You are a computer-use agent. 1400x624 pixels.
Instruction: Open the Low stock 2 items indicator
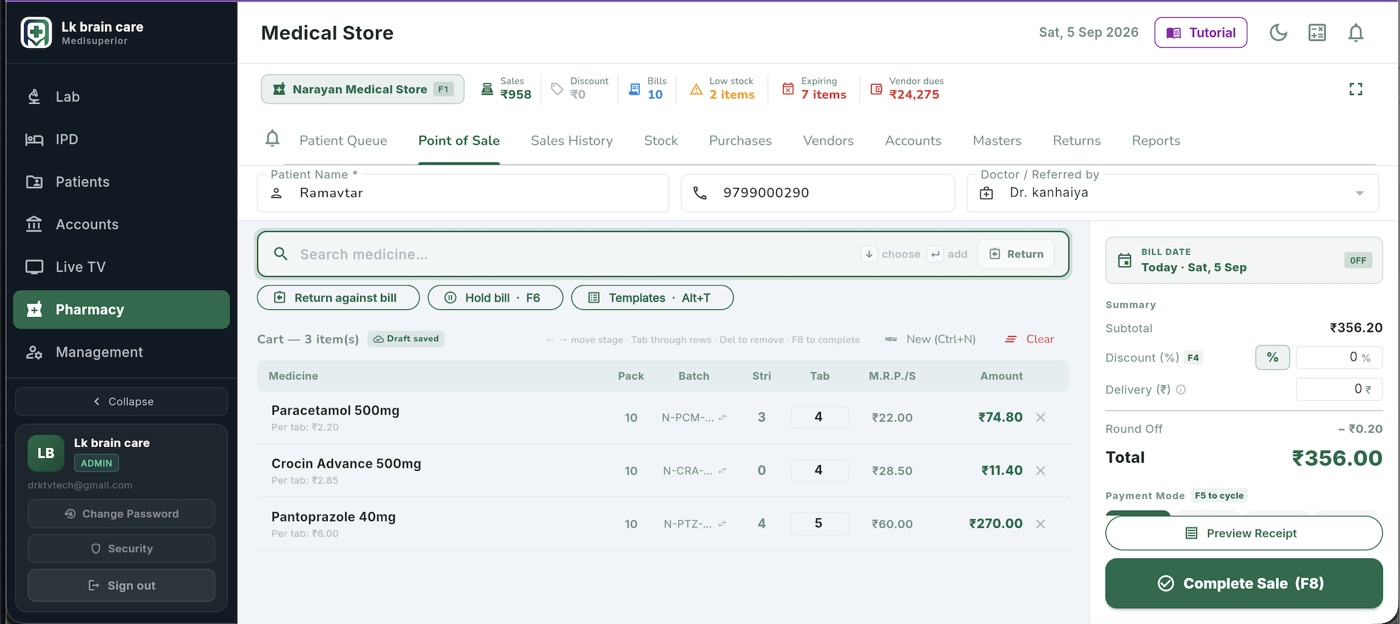coord(722,88)
